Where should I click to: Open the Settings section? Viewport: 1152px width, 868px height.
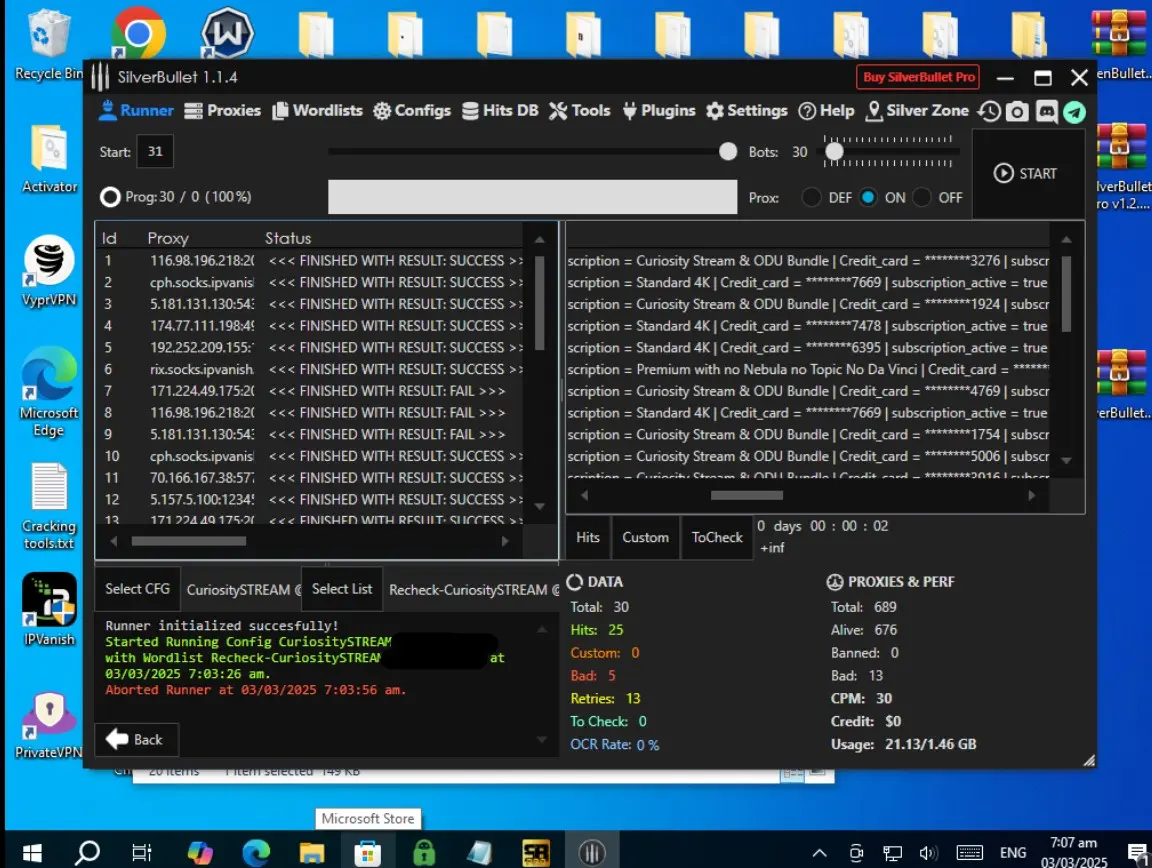pyautogui.click(x=746, y=110)
